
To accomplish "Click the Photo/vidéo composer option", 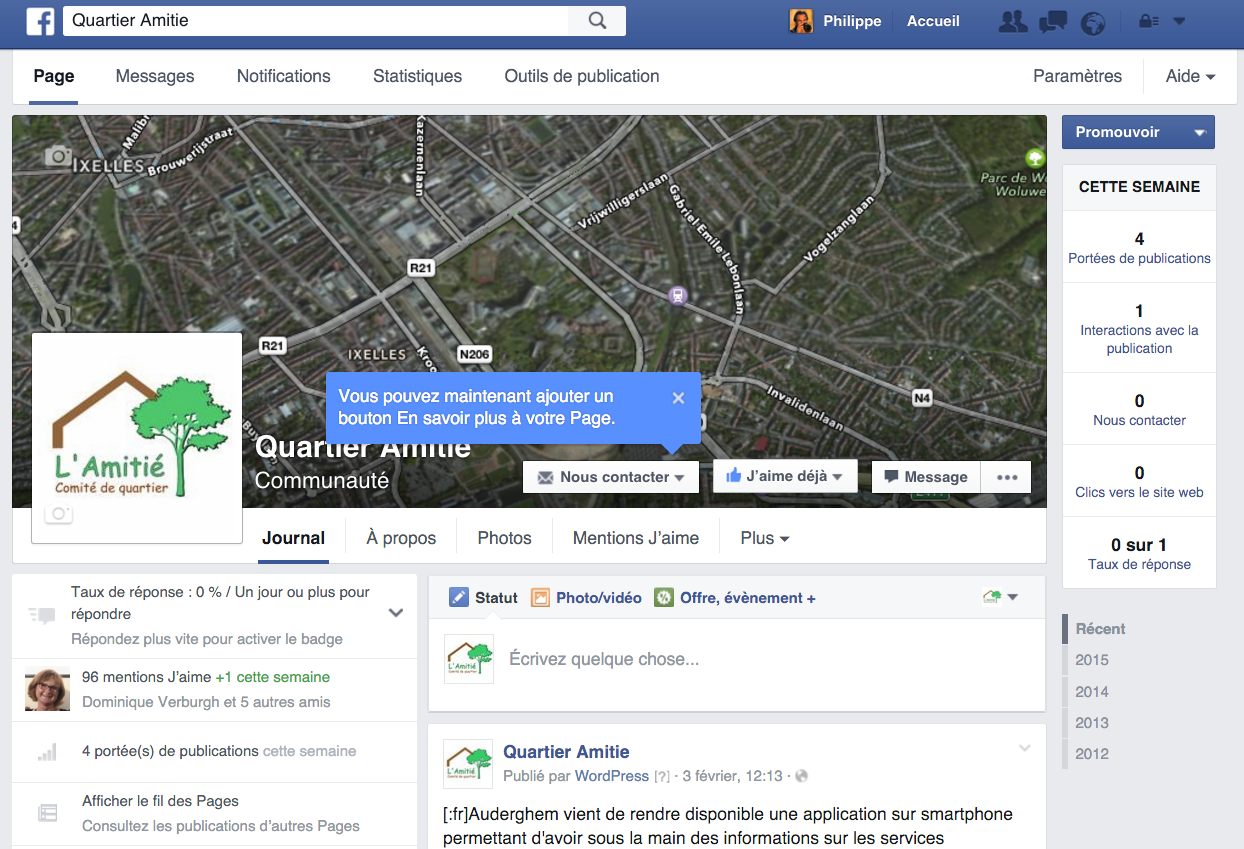I will [587, 598].
